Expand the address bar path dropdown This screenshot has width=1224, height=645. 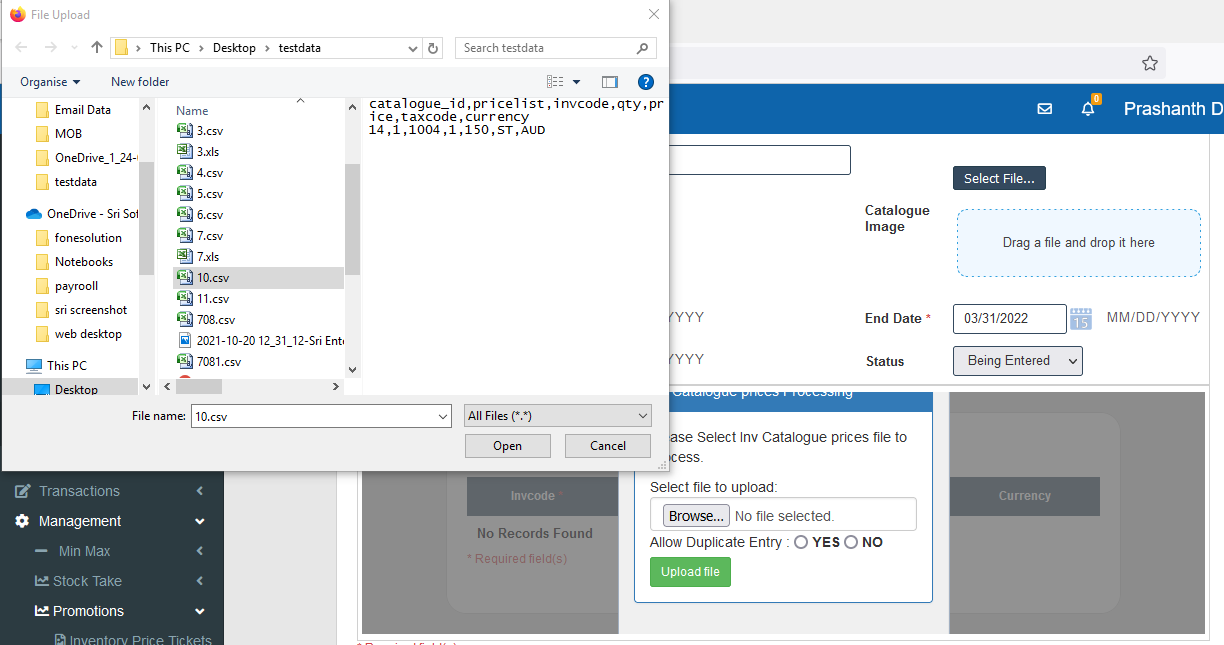[414, 48]
